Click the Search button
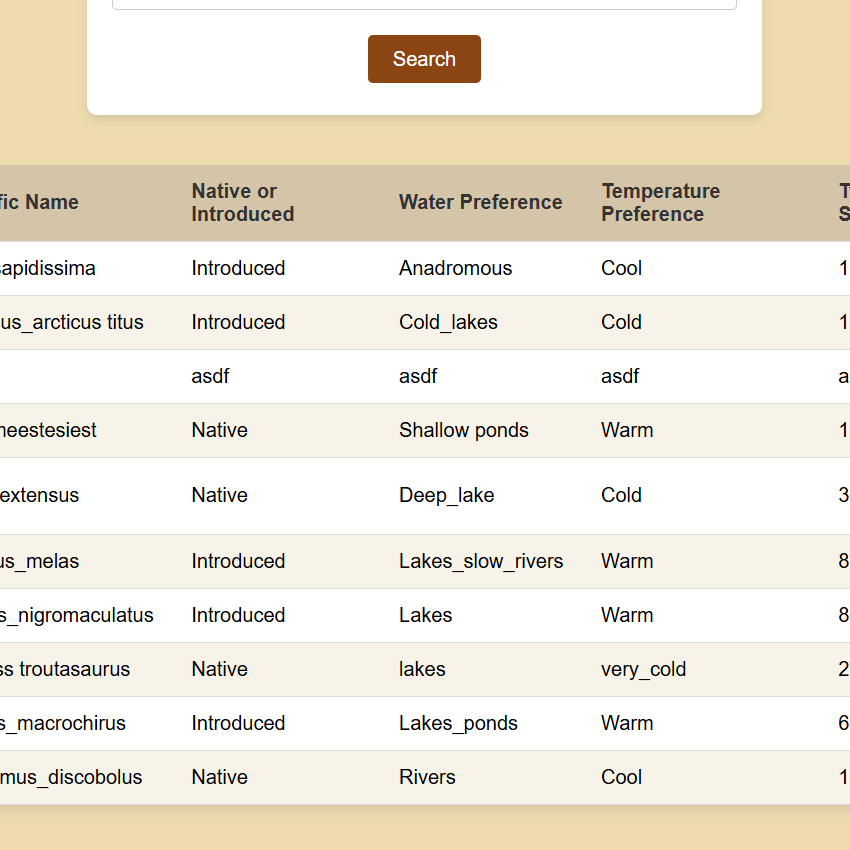Screen dimensions: 850x850 tap(424, 59)
